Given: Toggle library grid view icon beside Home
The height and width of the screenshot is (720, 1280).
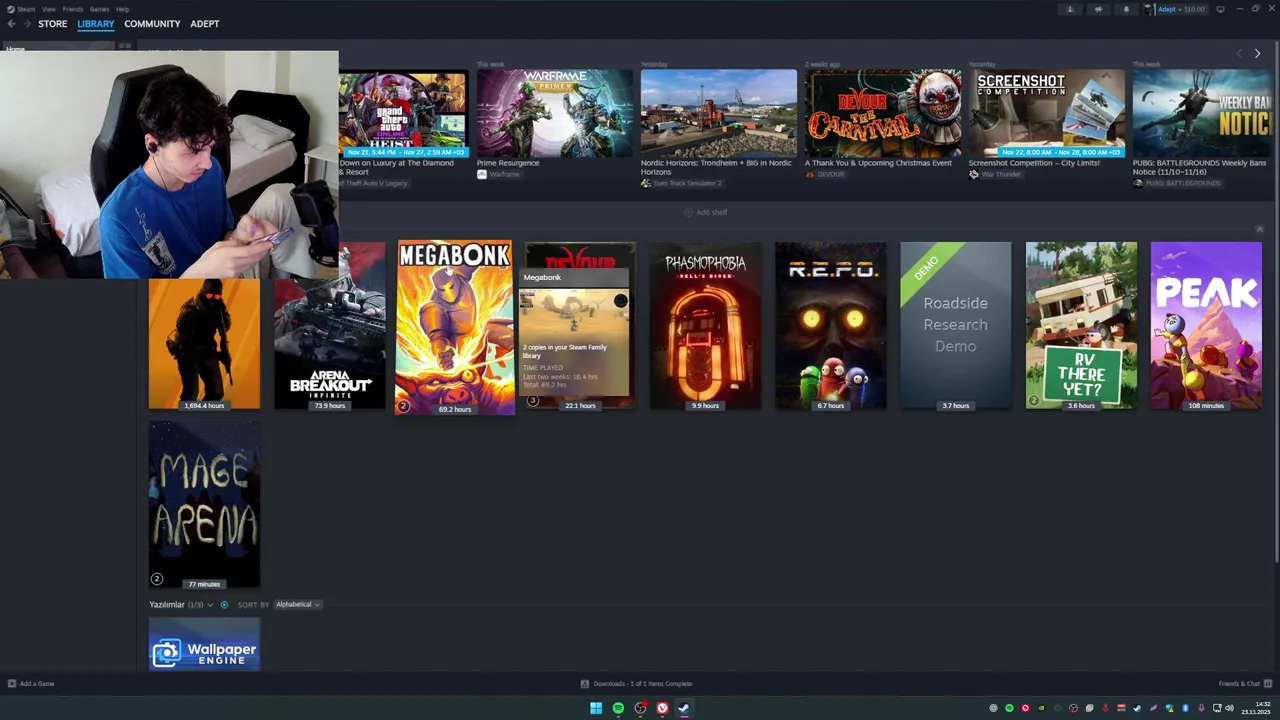Looking at the screenshot, I should [125, 46].
